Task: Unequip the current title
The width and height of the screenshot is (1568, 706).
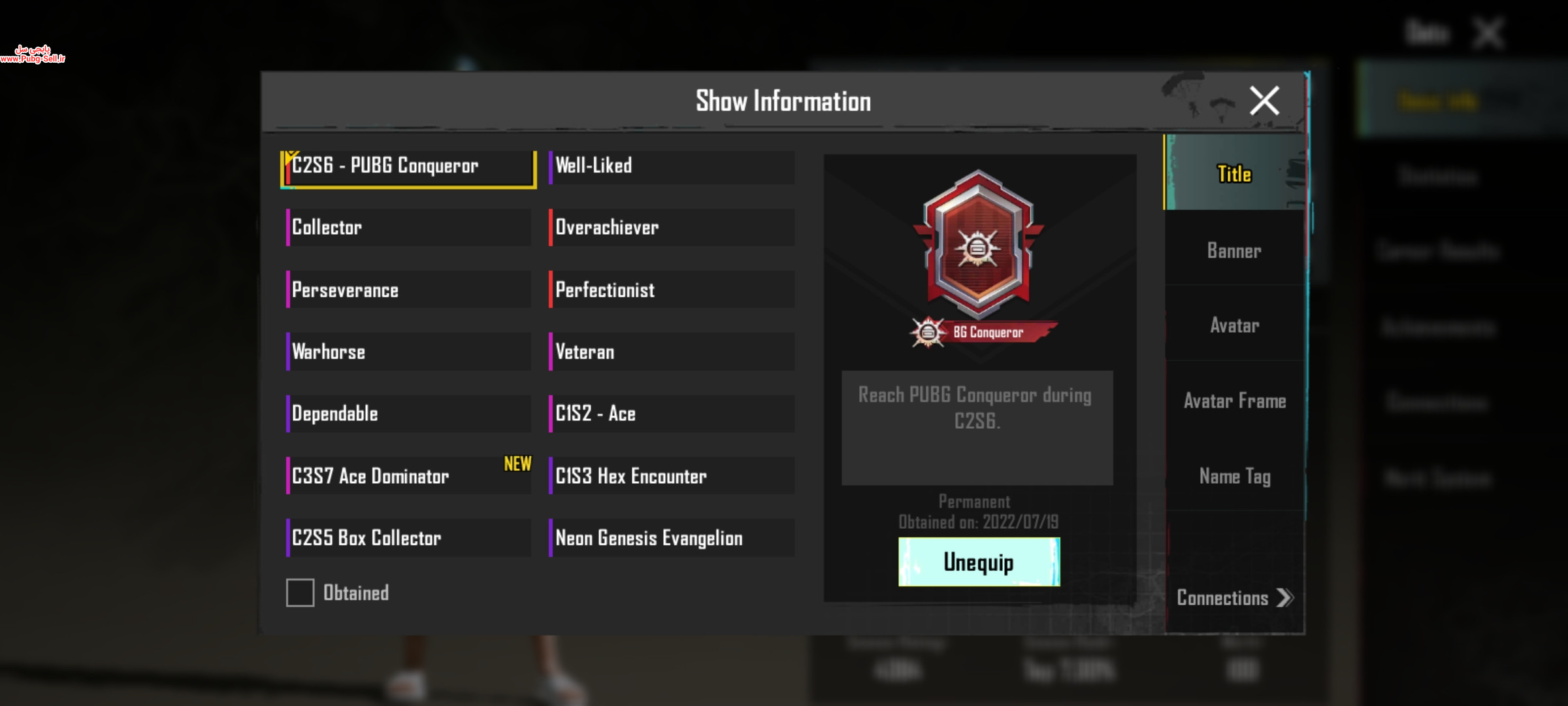Action: tap(979, 562)
